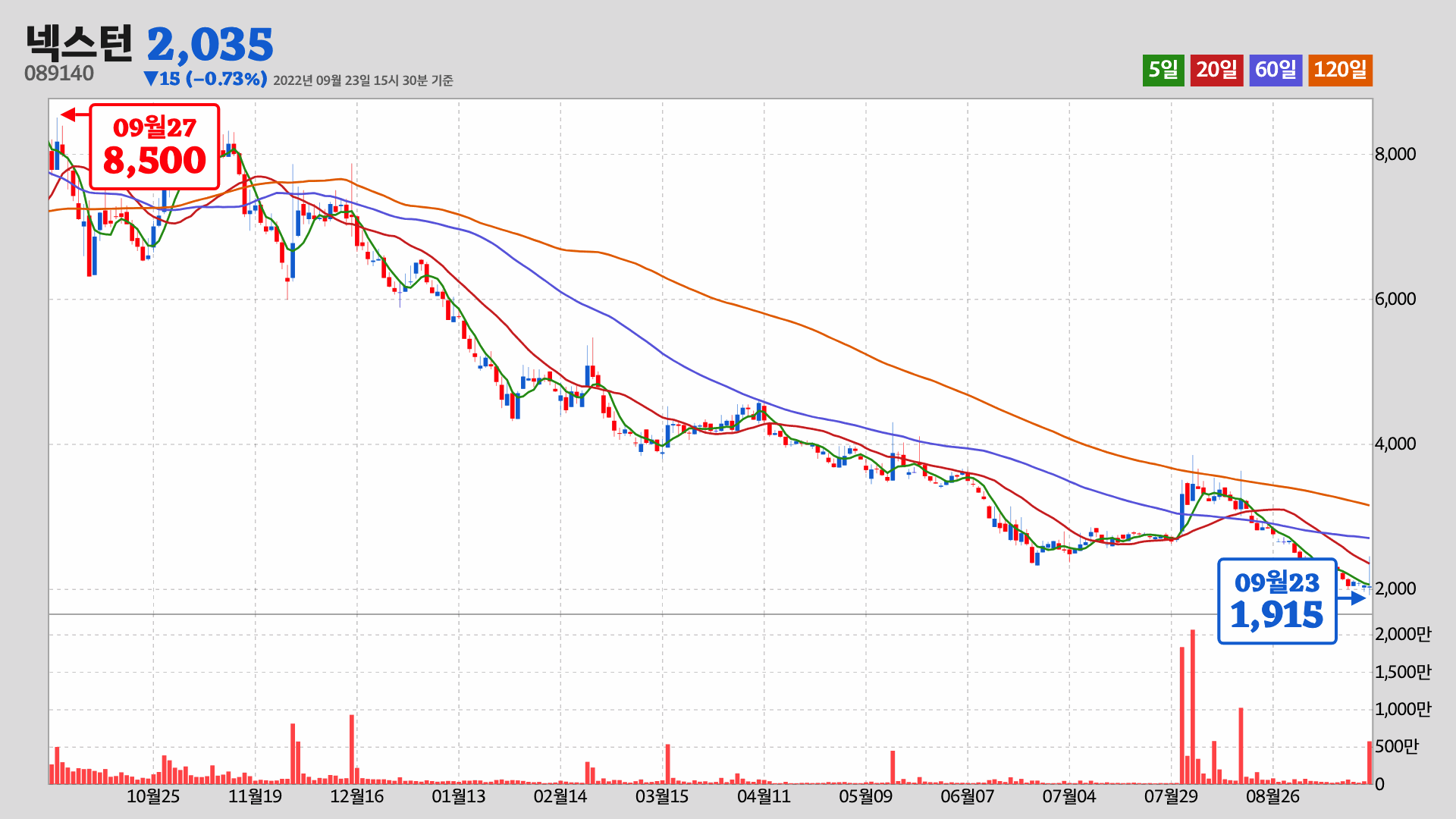Click the 05월09 date label
1456x819 pixels.
point(865,796)
